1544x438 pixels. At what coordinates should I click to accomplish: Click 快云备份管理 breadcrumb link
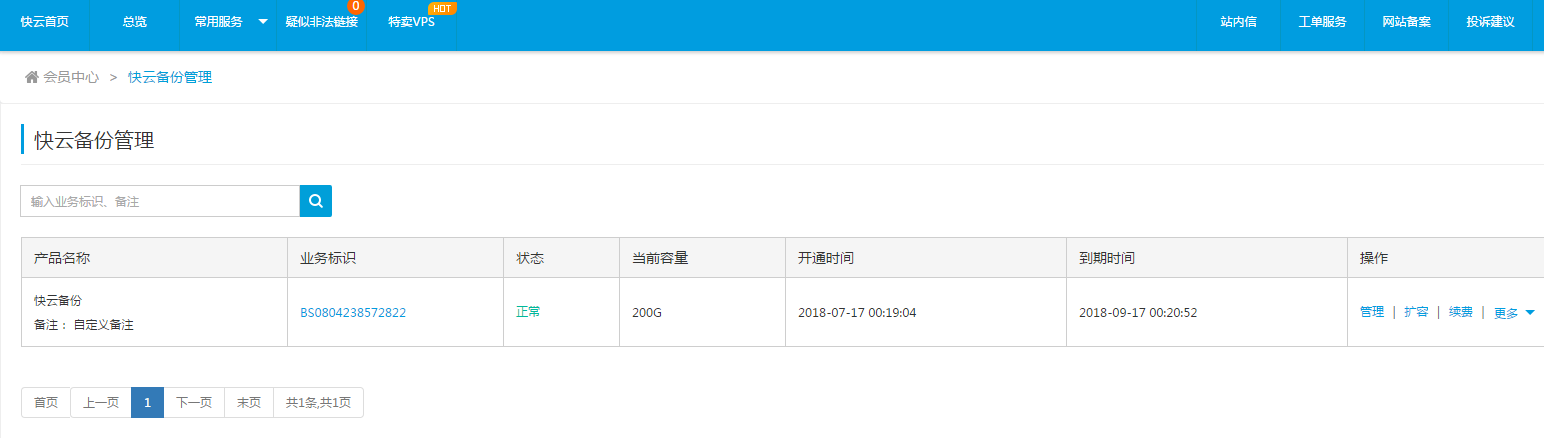[x=170, y=77]
